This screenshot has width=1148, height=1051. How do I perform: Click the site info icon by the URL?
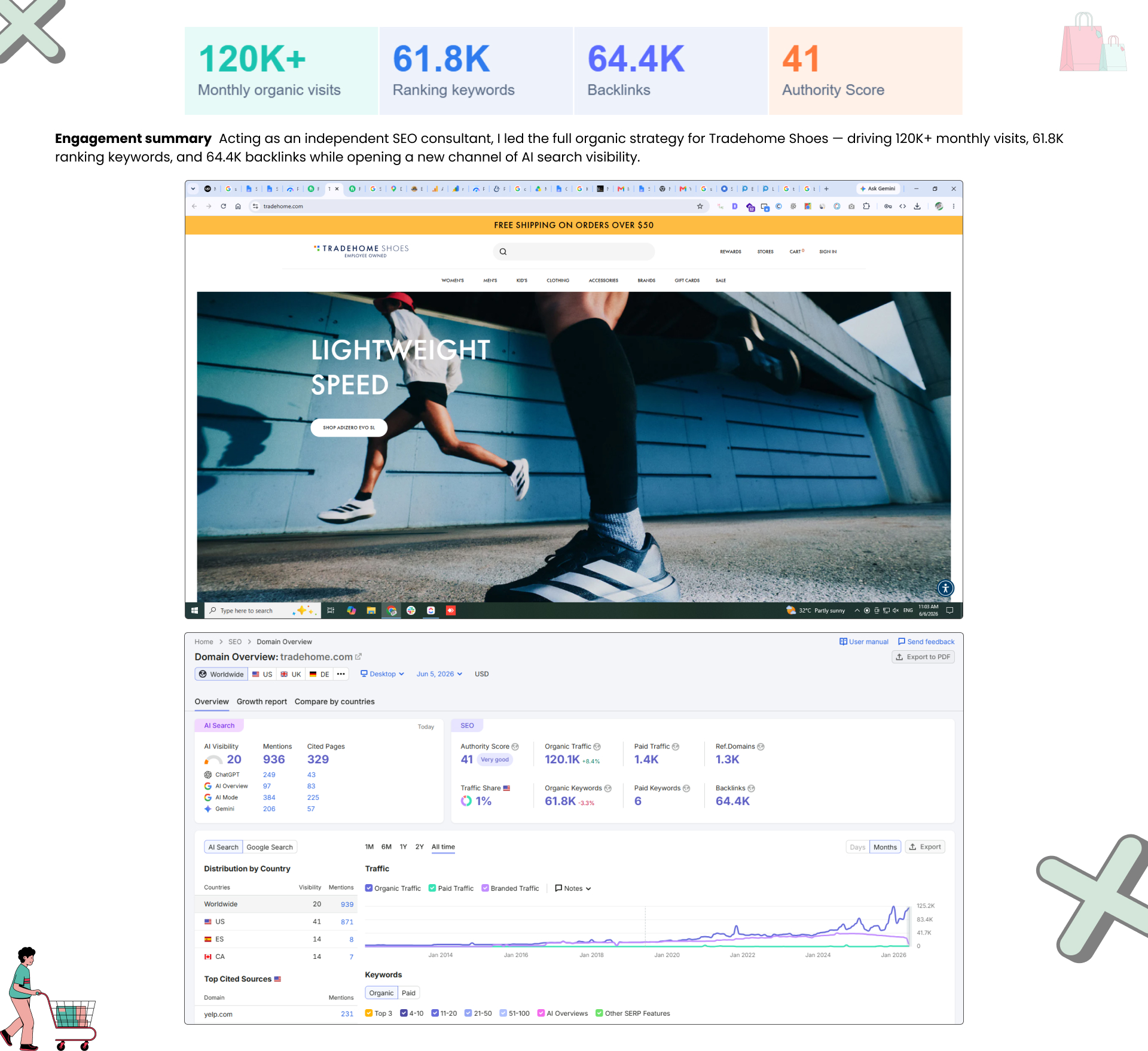click(x=255, y=206)
